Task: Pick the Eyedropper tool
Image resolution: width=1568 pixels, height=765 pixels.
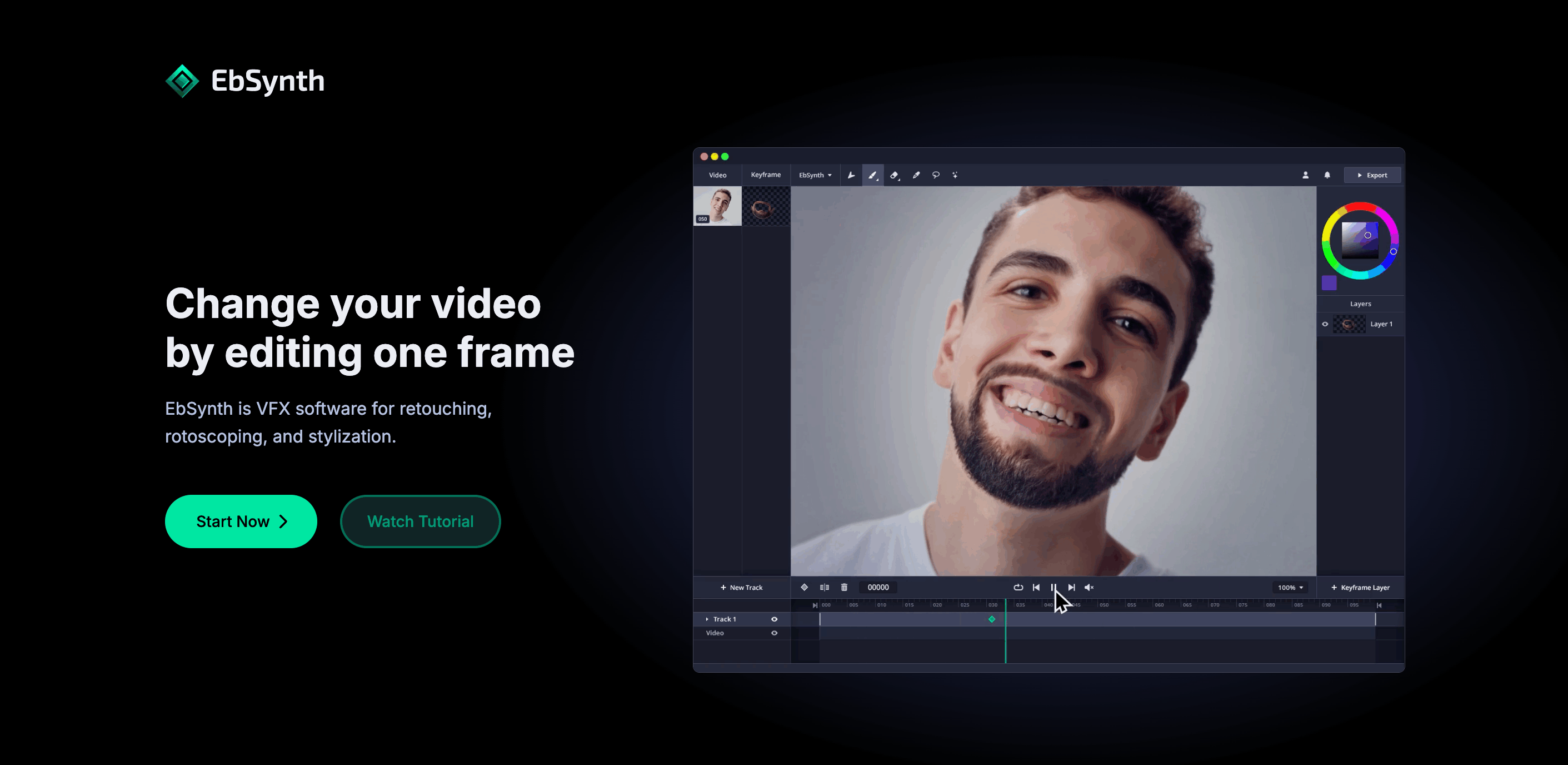Action: (916, 176)
